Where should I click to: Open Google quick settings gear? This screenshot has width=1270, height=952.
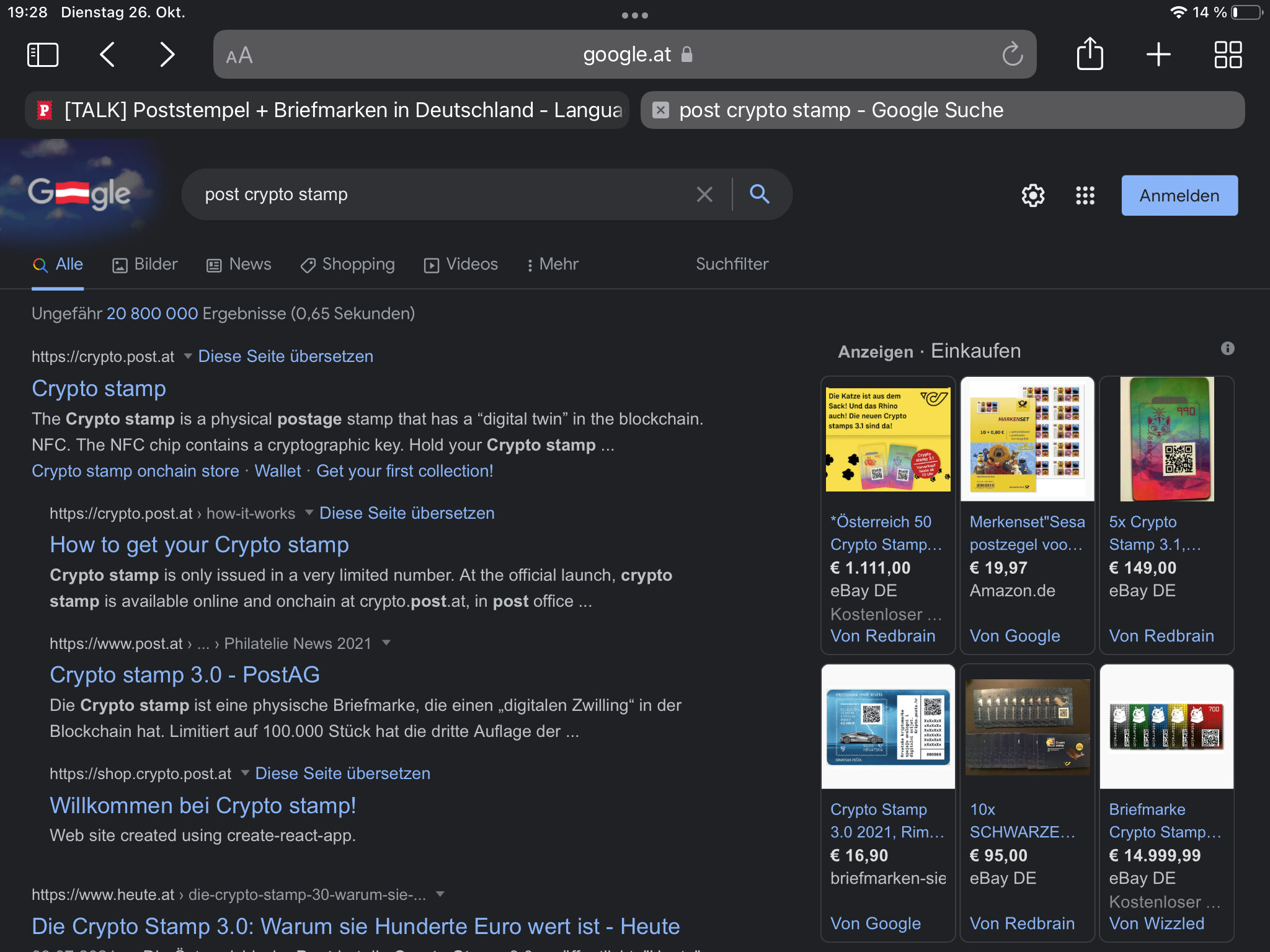click(x=1032, y=195)
